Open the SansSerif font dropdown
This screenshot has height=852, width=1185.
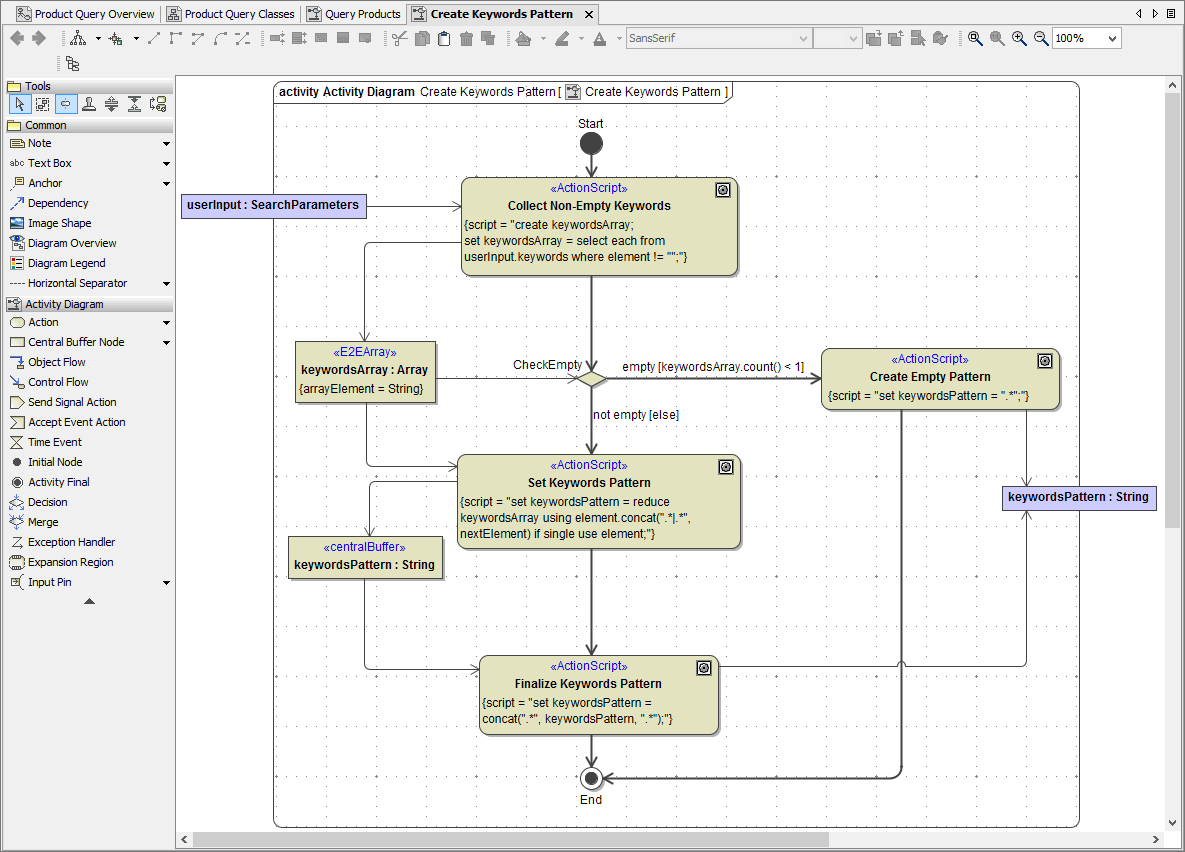pyautogui.click(x=802, y=38)
